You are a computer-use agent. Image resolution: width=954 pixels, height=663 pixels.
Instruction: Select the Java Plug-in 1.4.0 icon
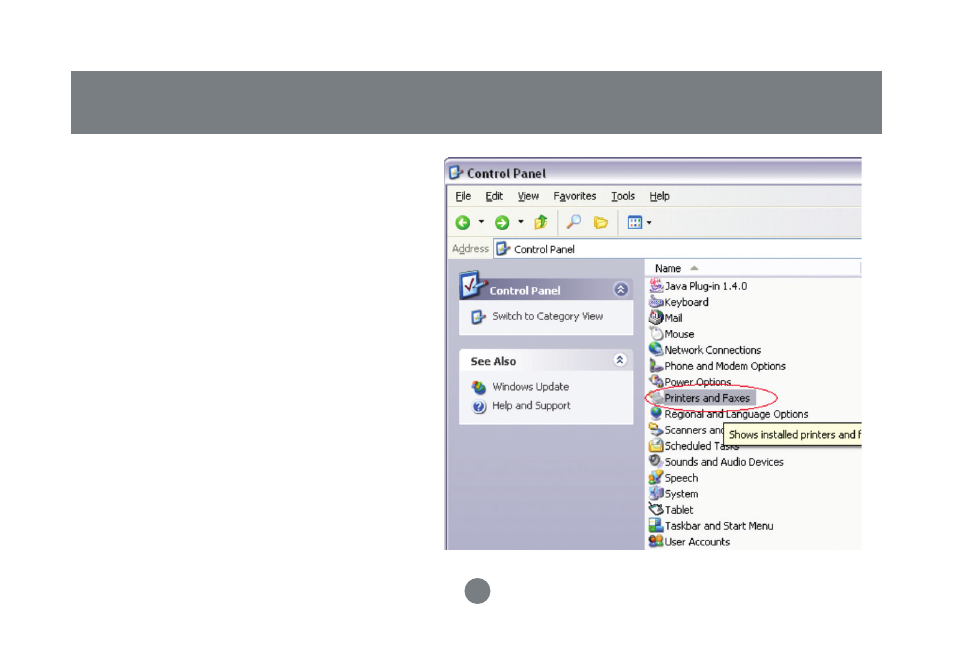tap(656, 285)
